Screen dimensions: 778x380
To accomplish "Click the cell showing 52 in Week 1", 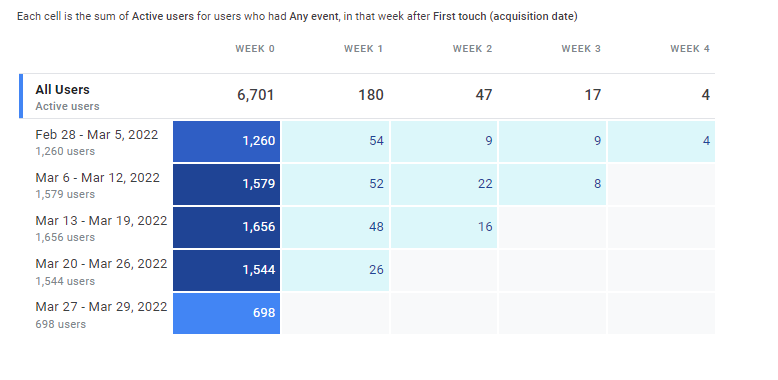I will (335, 185).
